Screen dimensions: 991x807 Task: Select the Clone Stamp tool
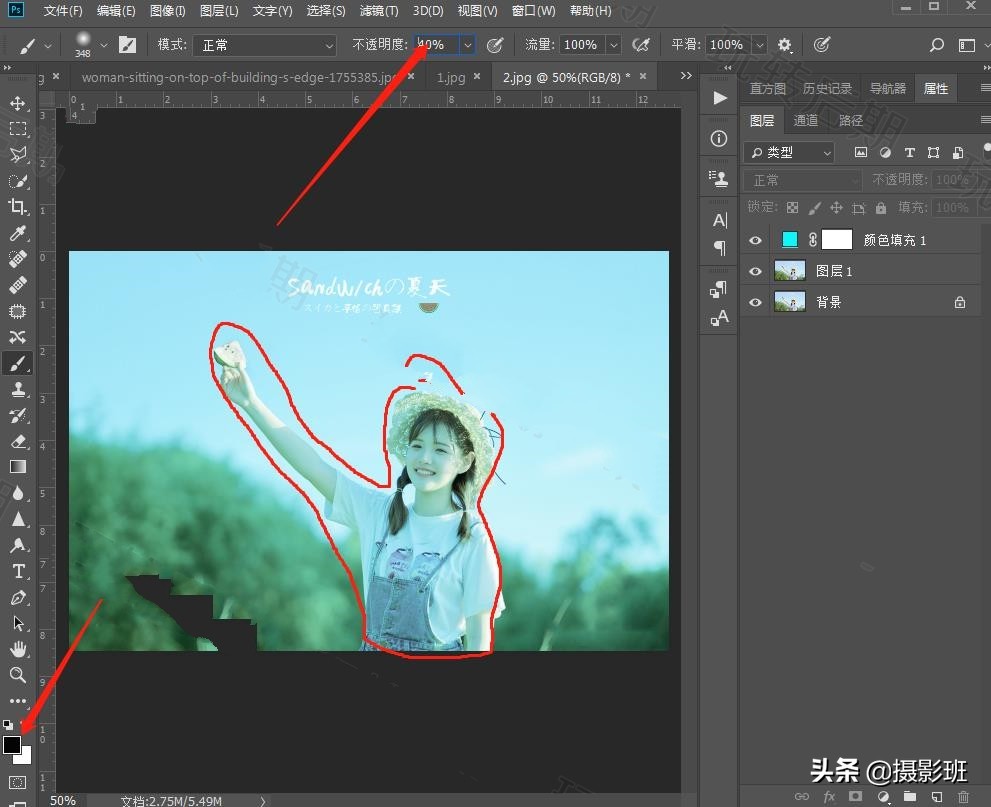pyautogui.click(x=18, y=389)
